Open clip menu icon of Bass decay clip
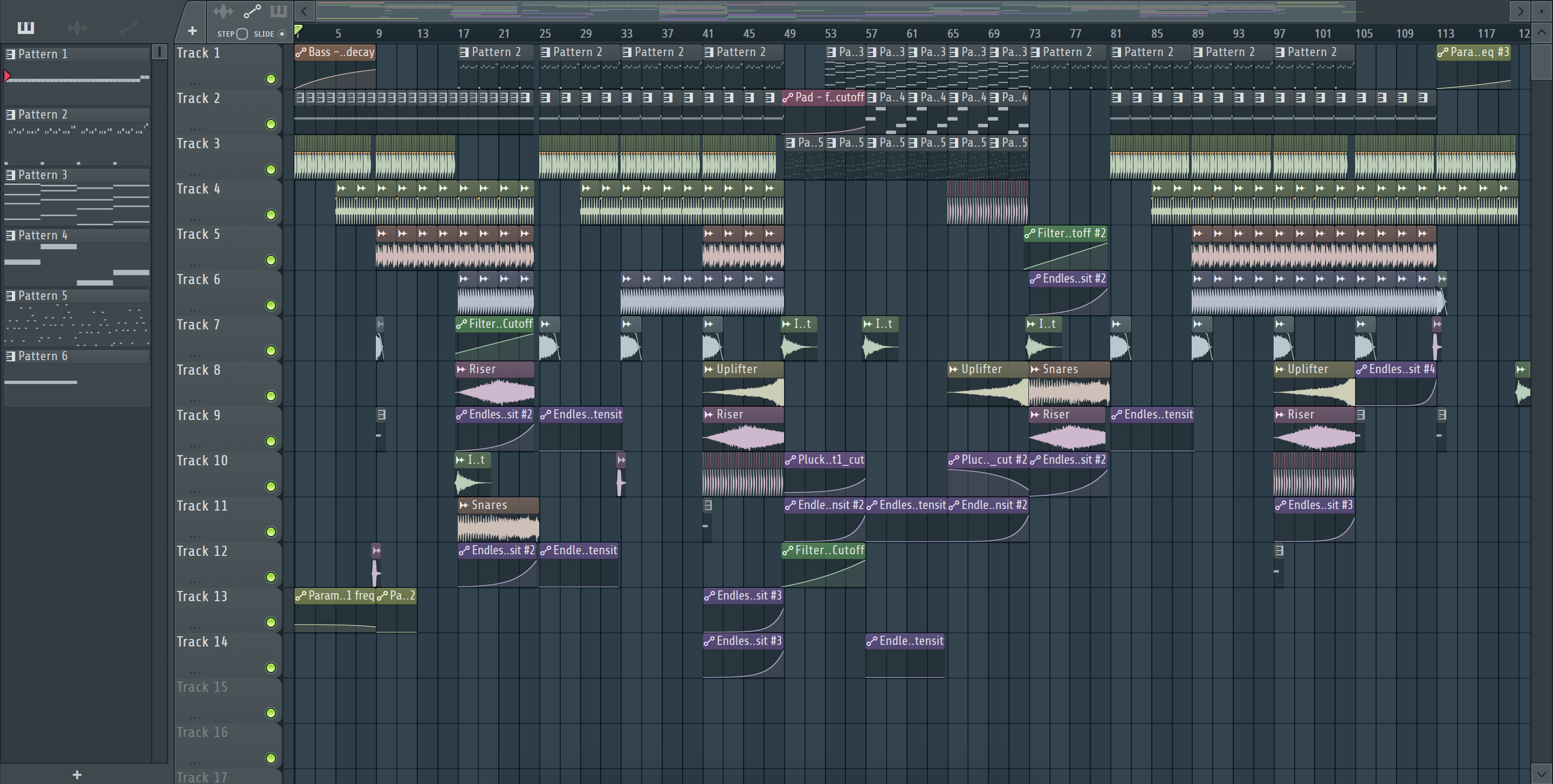The height and width of the screenshot is (784, 1553). pos(301,52)
